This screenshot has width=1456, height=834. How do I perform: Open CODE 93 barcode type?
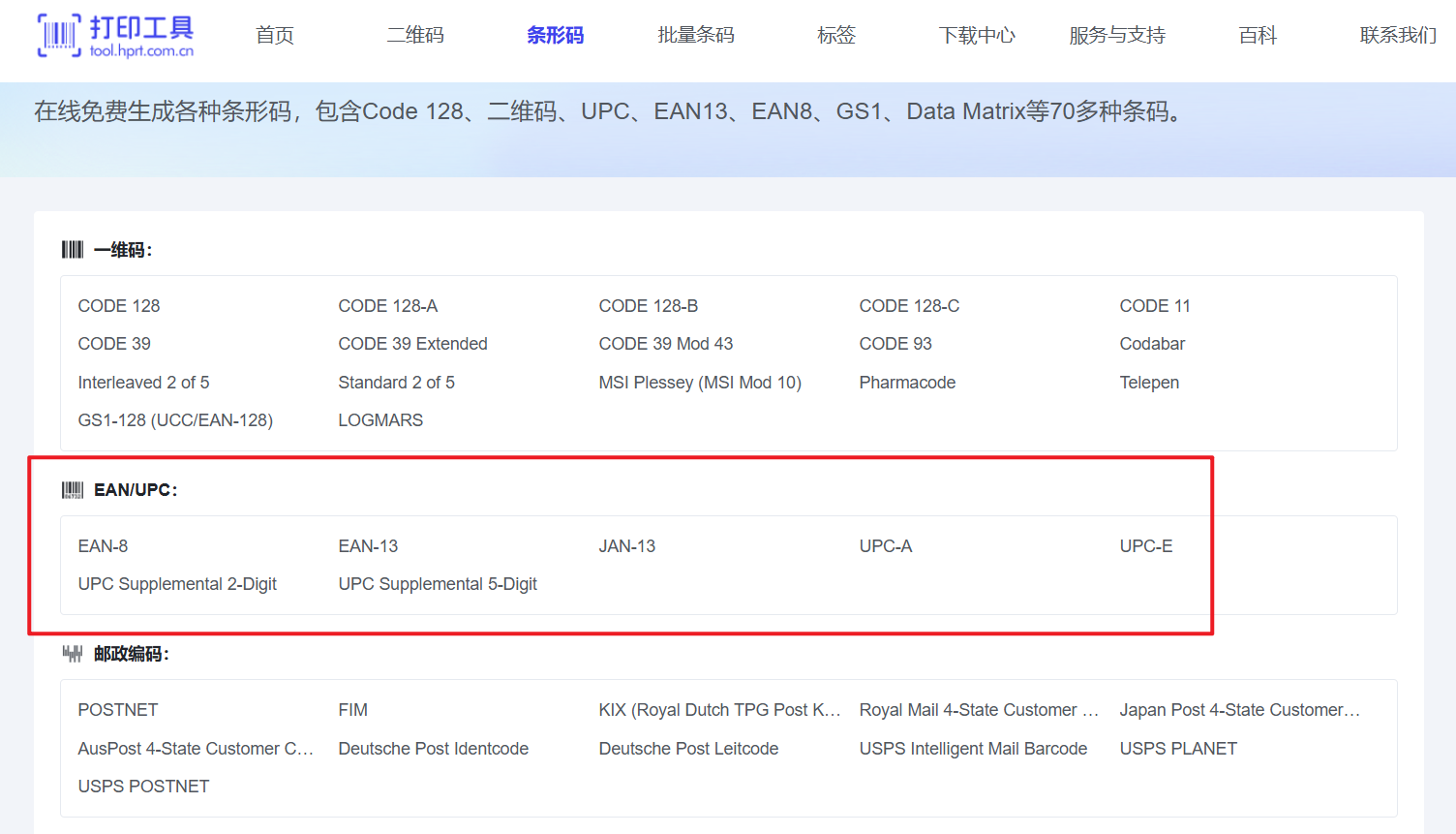click(x=895, y=344)
